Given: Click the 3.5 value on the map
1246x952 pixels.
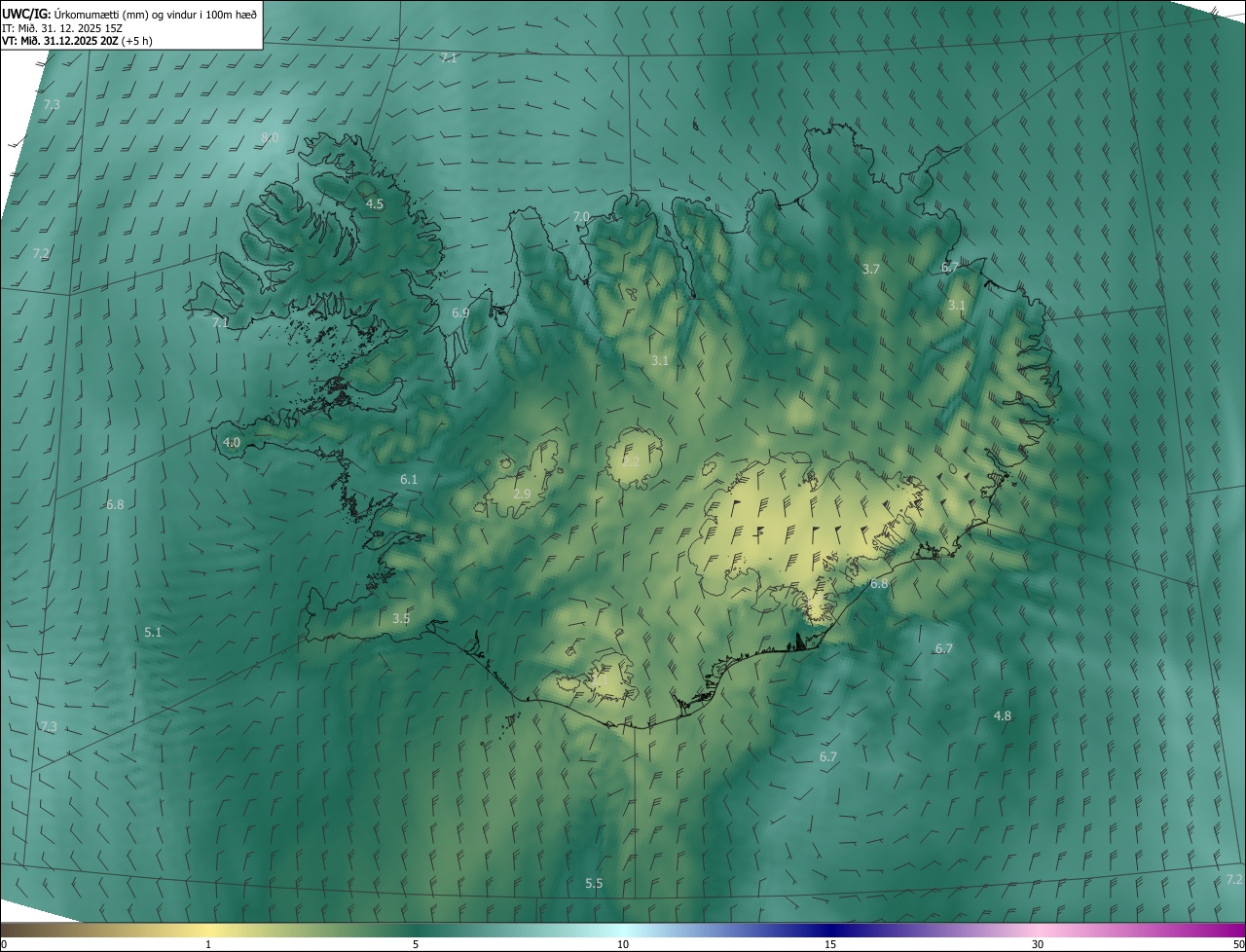Looking at the screenshot, I should pos(401,618).
